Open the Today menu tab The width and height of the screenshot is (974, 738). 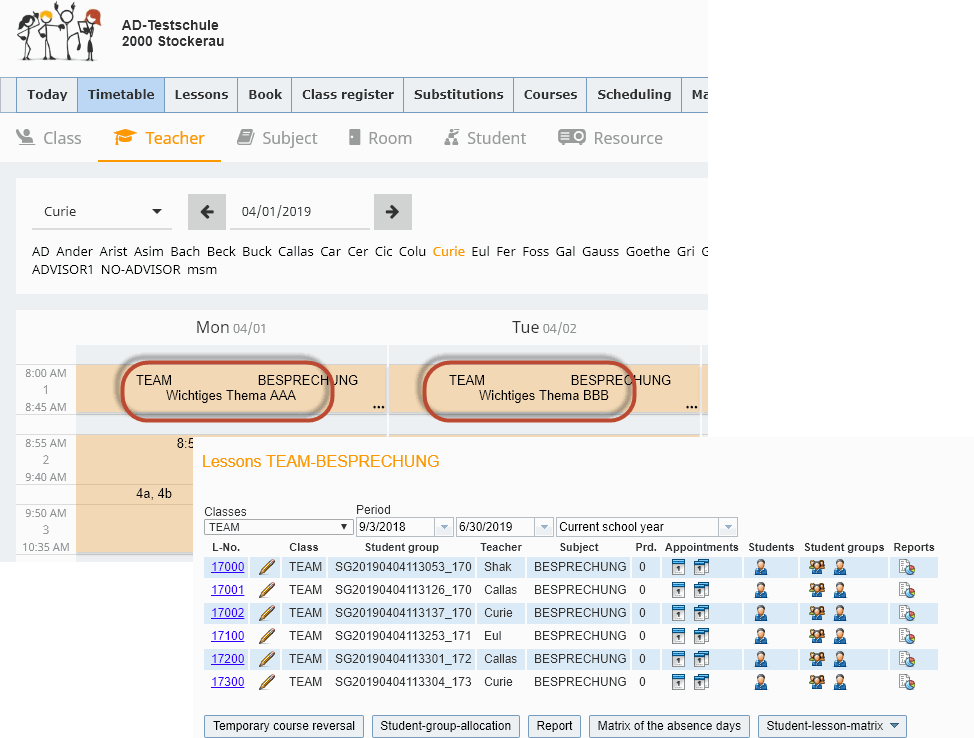pyautogui.click(x=47, y=95)
